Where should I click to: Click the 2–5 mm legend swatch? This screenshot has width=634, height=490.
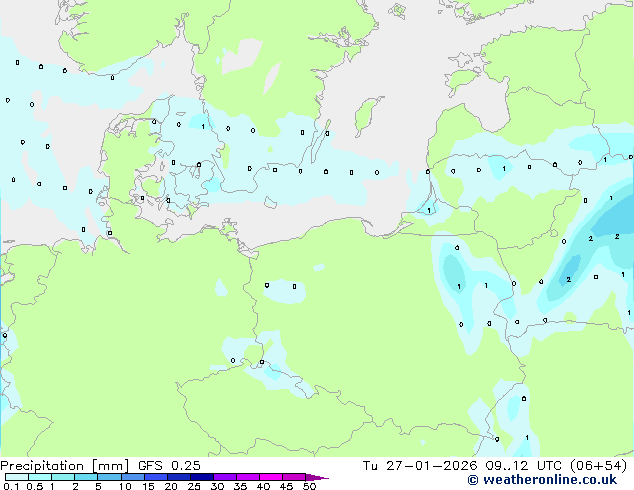[x=86, y=477]
